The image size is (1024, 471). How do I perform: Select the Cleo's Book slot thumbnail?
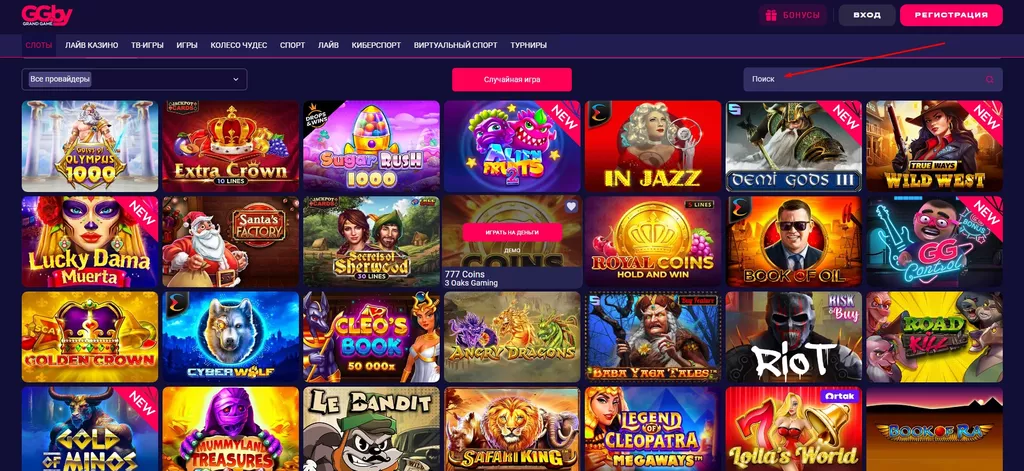tap(371, 336)
